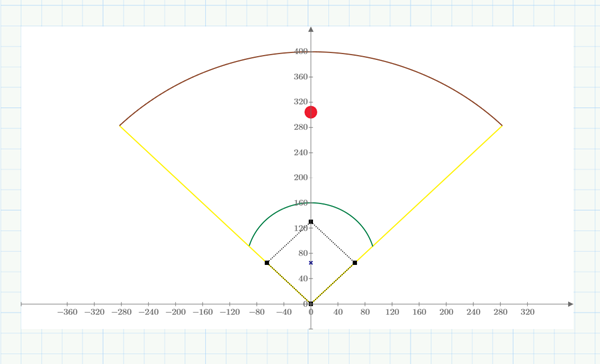Click the home plate square at the origin

pos(311,304)
